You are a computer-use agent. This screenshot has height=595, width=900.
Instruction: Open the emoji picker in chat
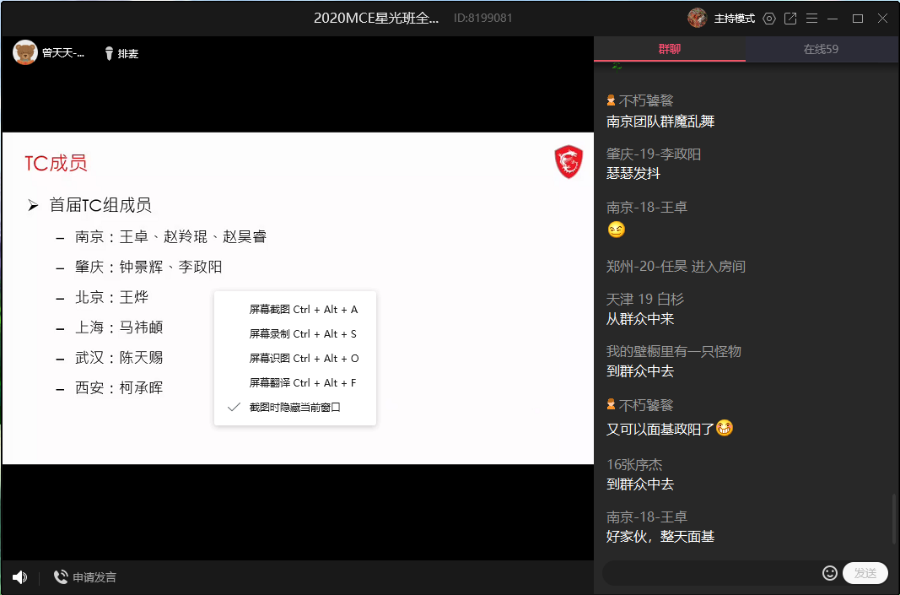click(829, 573)
